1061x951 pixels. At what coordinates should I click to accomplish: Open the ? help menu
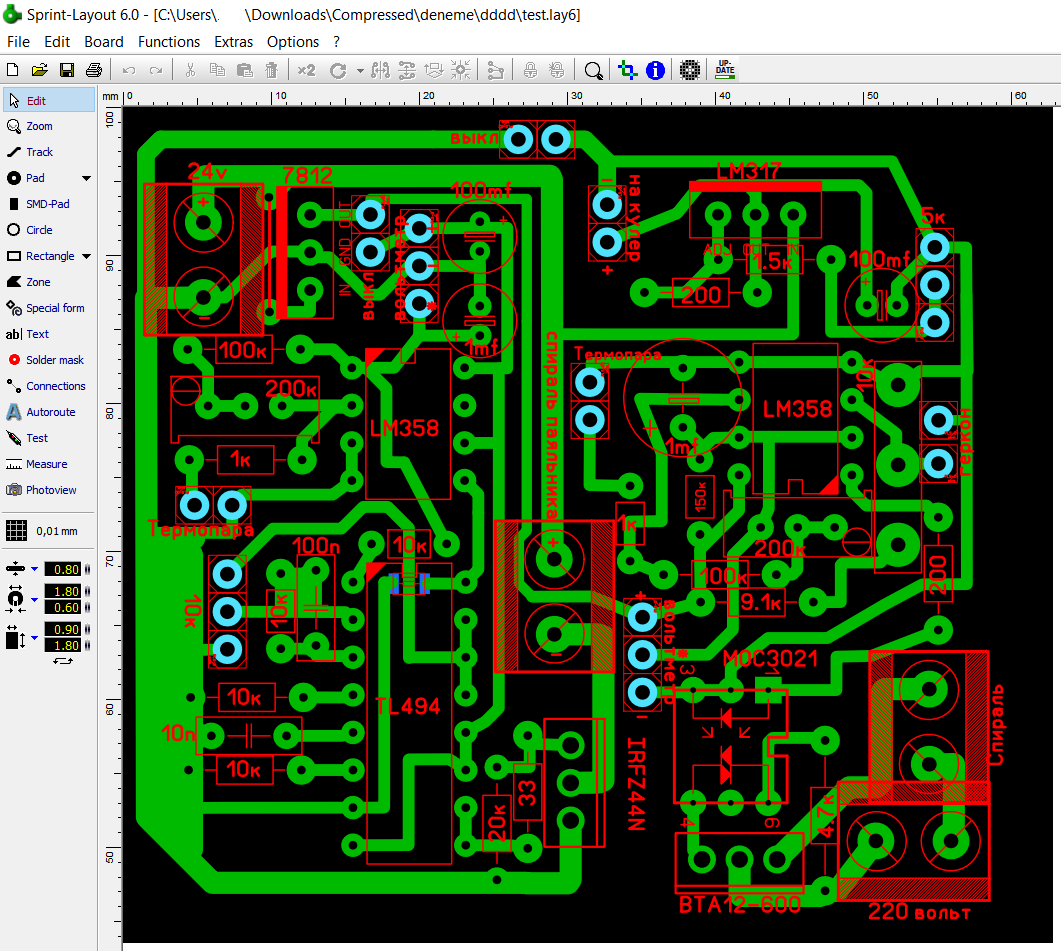click(336, 41)
